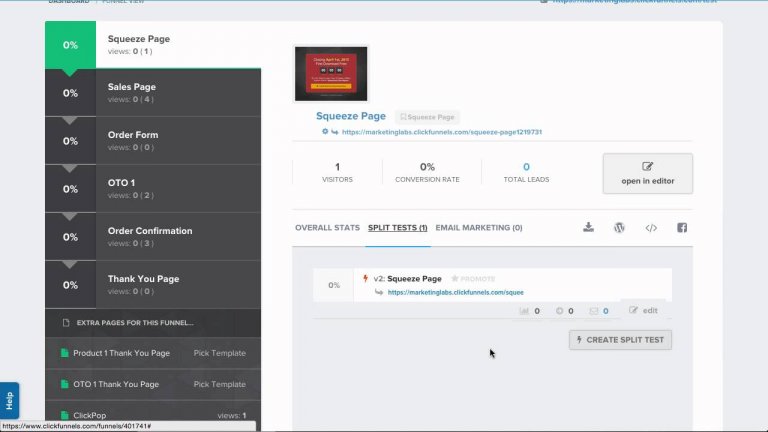Click the lightning bolt icon on the v2 split test
Screen dimensions: 768x432
pyautogui.click(x=365, y=278)
